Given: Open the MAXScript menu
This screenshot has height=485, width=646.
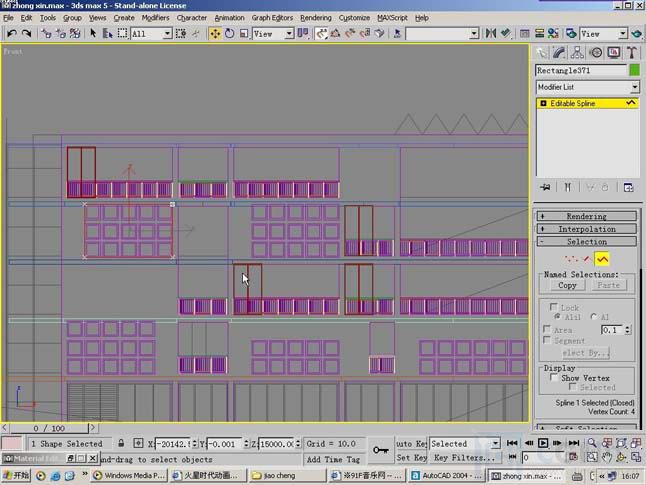Looking at the screenshot, I should pyautogui.click(x=392, y=18).
